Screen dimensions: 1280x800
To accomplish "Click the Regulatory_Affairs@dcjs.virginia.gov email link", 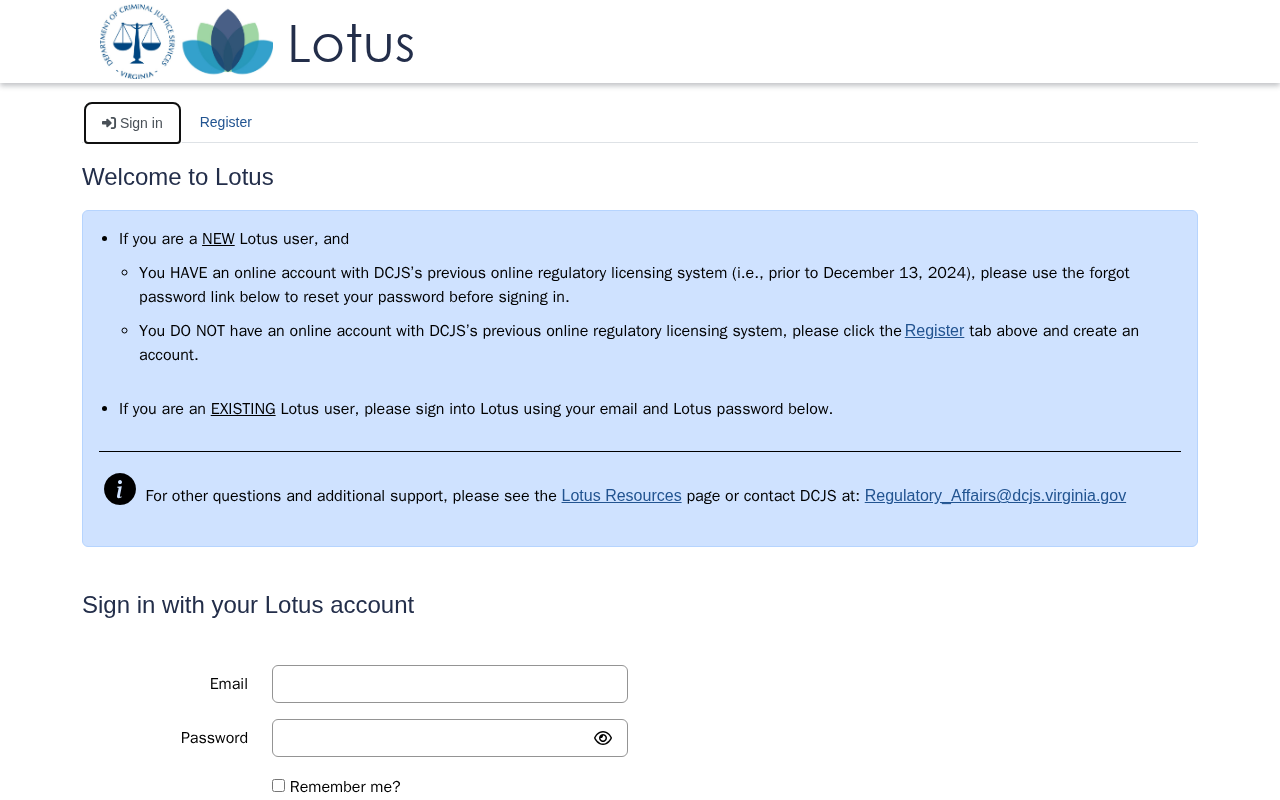I will (x=995, y=496).
